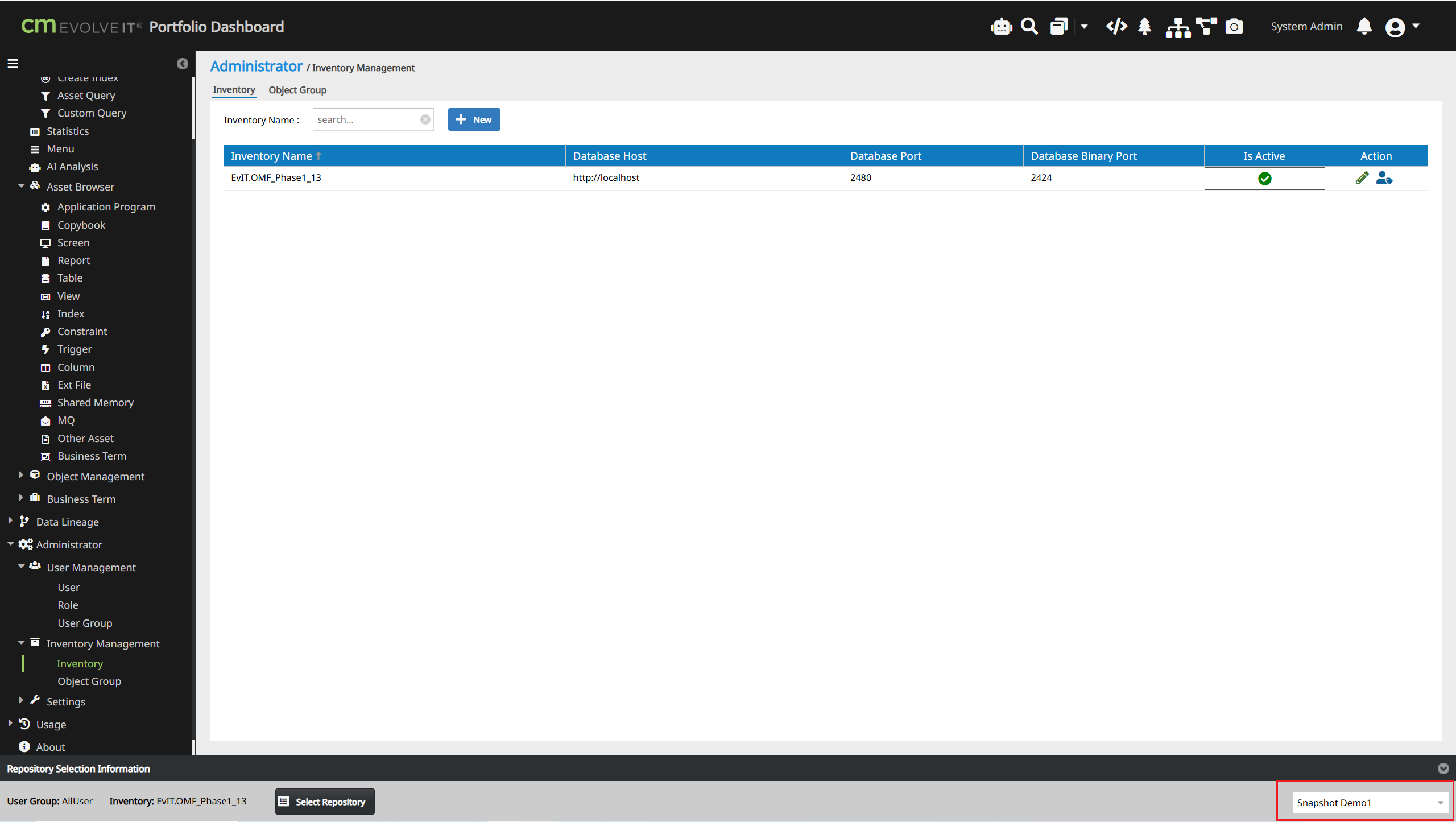Open Application Program in Asset Browser

point(106,207)
